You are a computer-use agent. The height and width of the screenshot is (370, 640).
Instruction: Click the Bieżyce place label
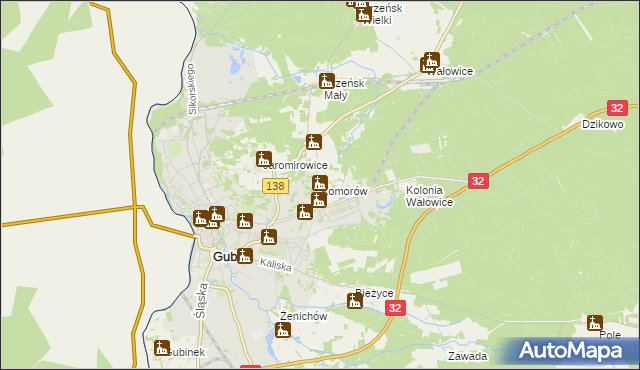point(374,293)
